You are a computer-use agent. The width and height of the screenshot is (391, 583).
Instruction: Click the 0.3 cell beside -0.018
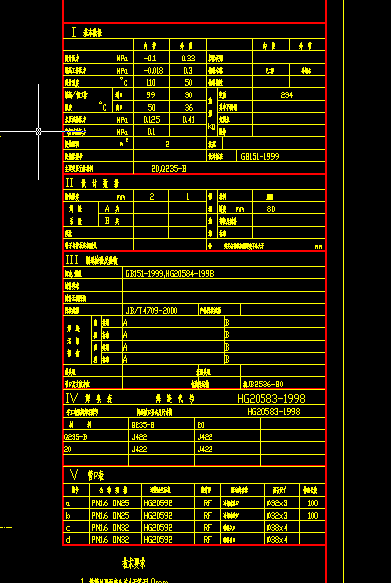[x=188, y=71]
